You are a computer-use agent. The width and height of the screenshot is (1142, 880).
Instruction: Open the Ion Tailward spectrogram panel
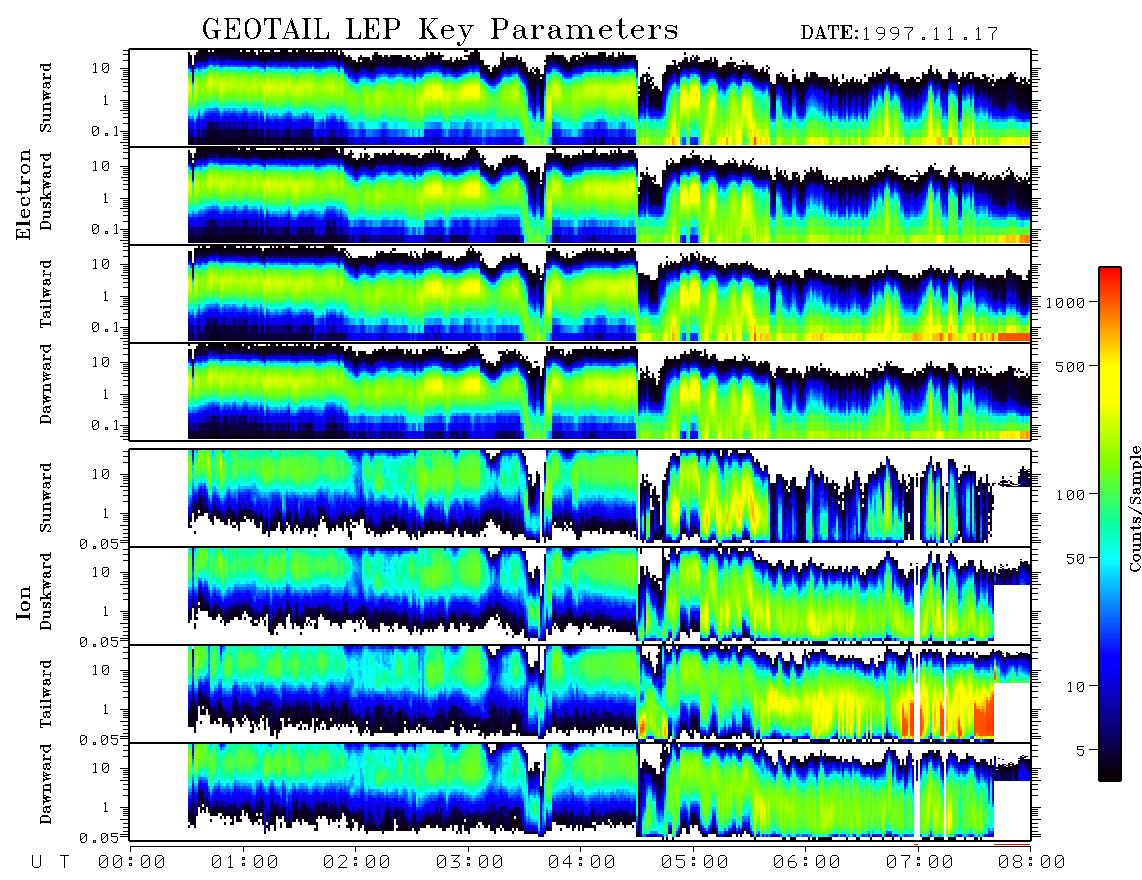(580, 694)
